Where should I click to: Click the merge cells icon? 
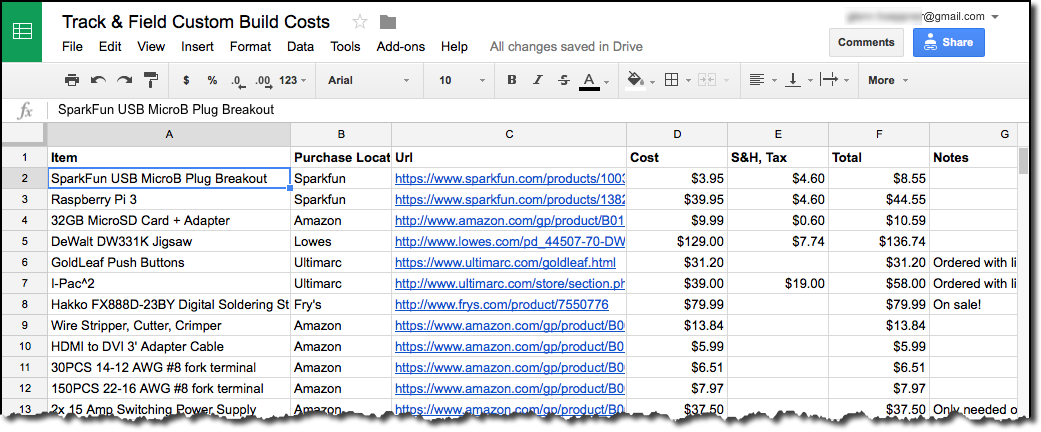pyautogui.click(x=707, y=80)
